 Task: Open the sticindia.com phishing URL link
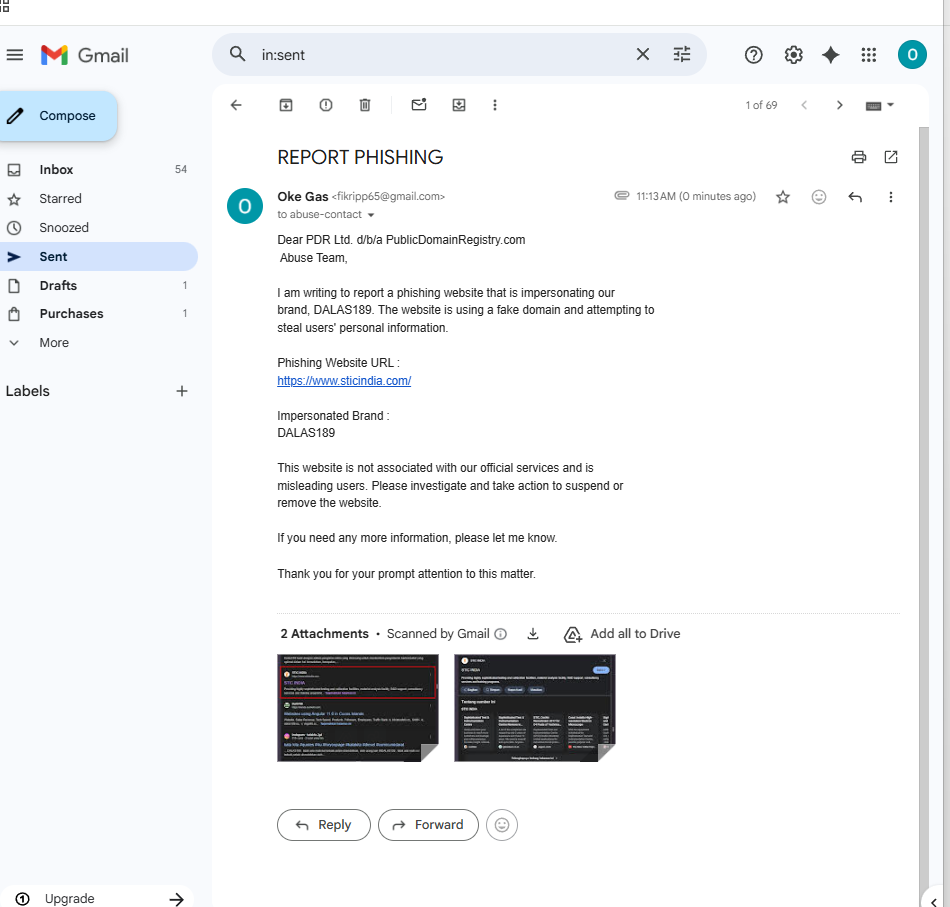pyautogui.click(x=344, y=381)
